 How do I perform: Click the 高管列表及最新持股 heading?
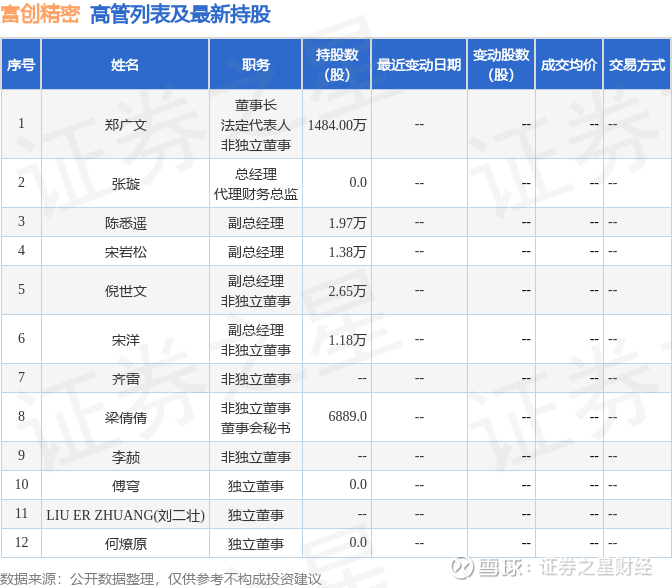tap(180, 14)
